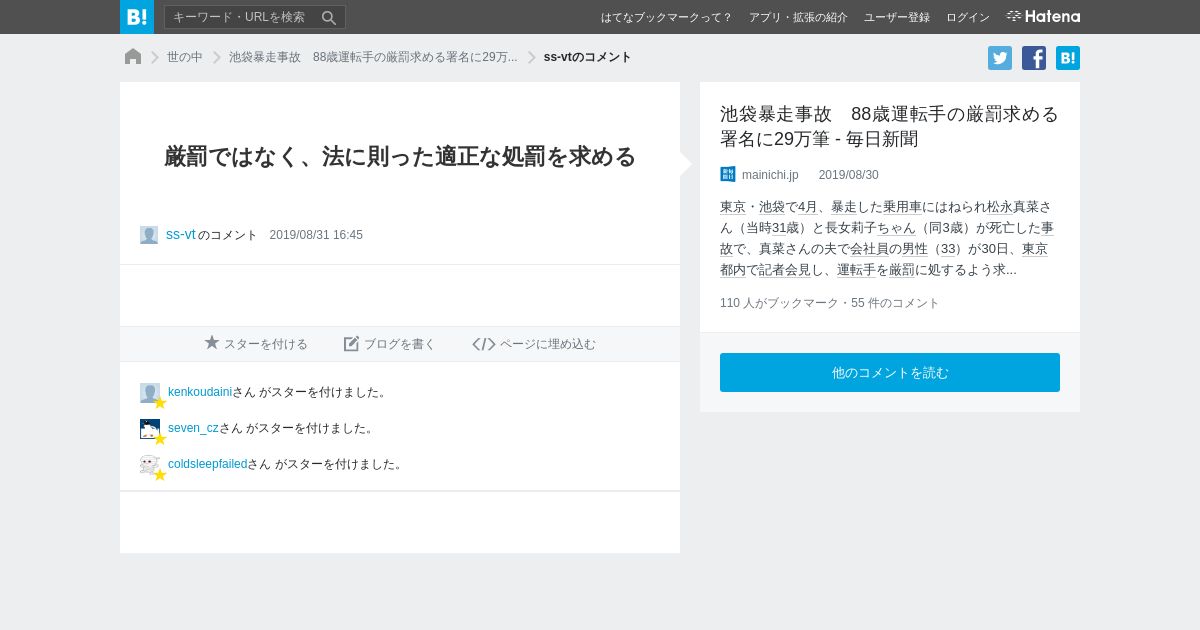Click the search magnifier icon
1200x630 pixels.
329,17
